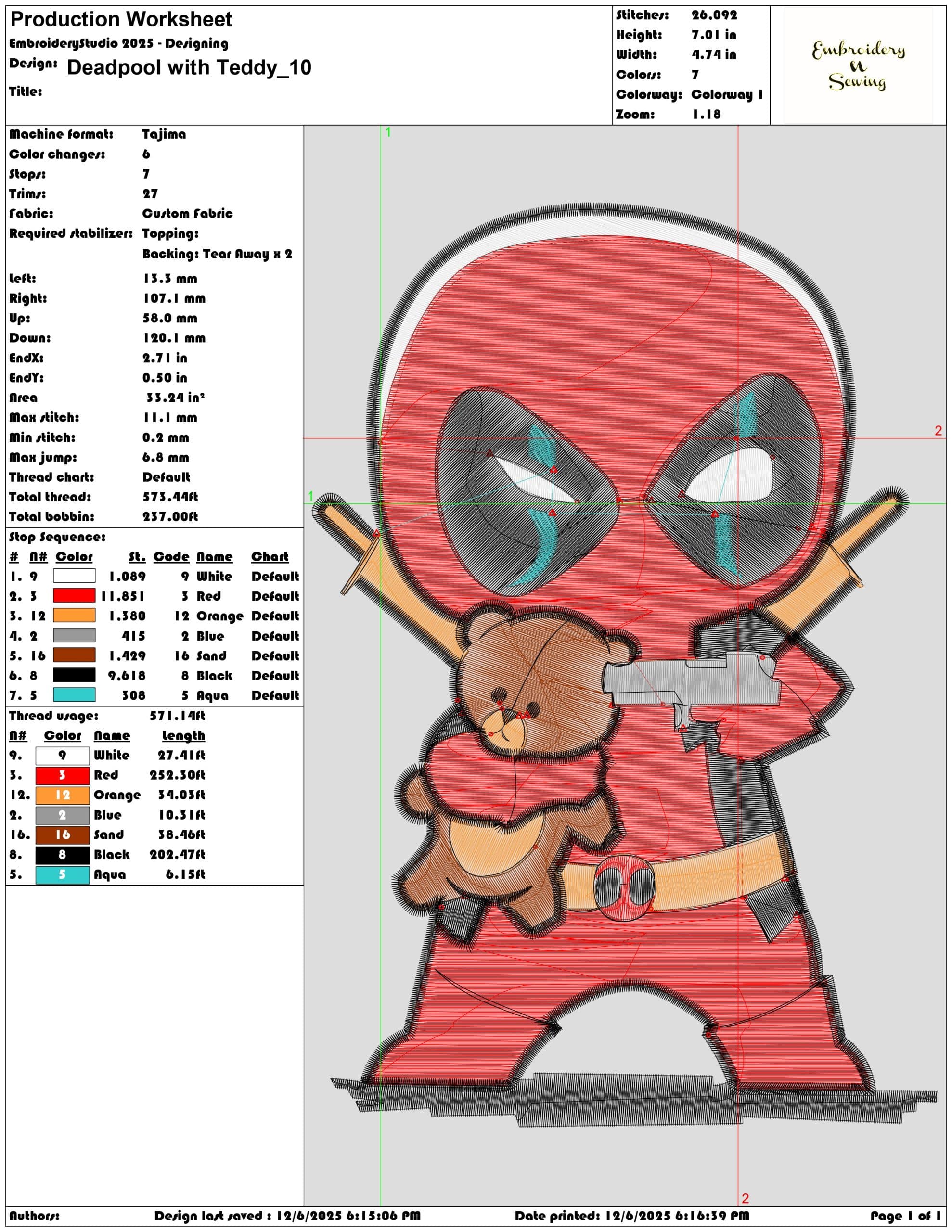The height and width of the screenshot is (1232, 952).
Task: Select the "EmbroideryStudio 2025 - Designing" line
Action: pyautogui.click(x=119, y=43)
